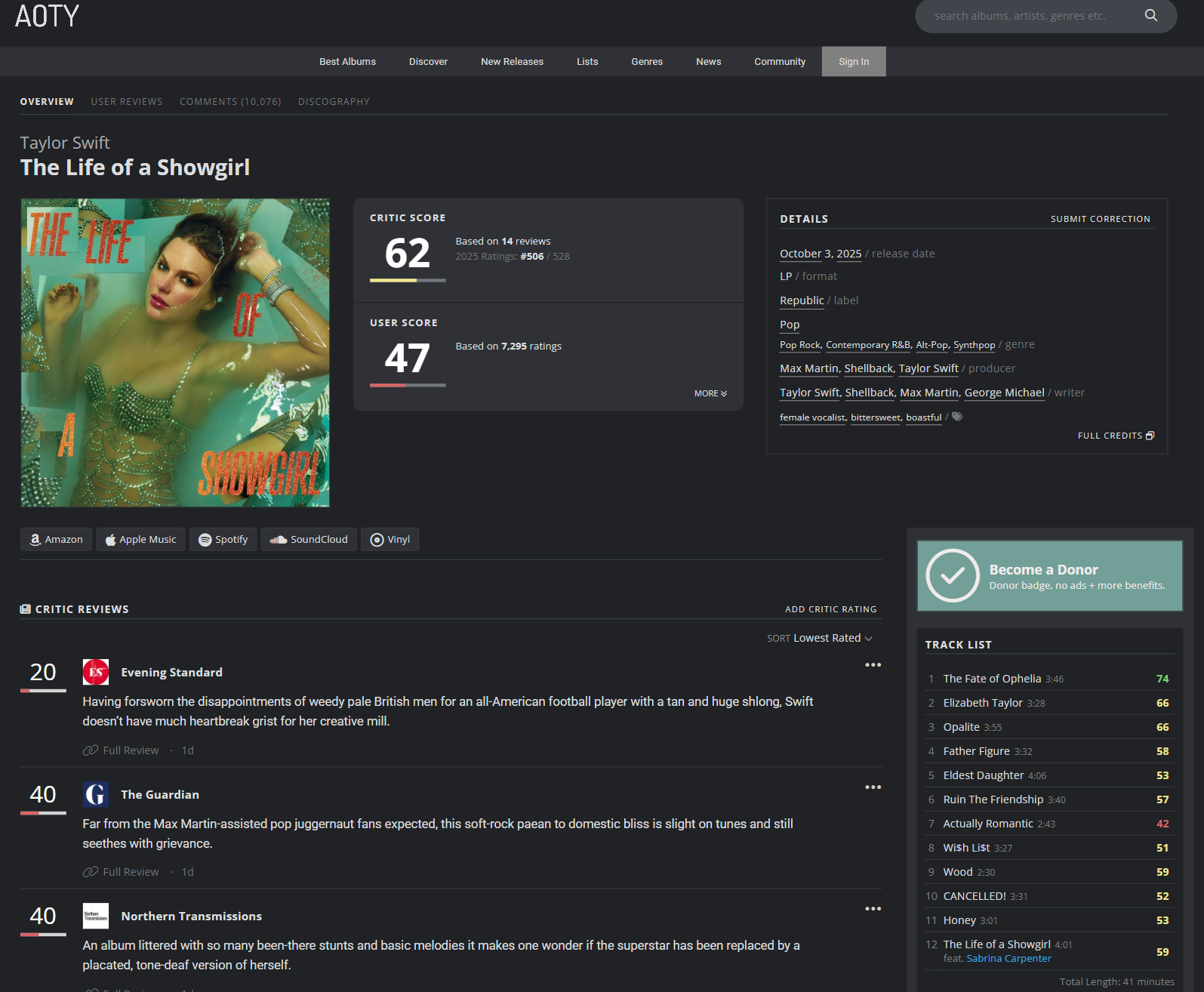Click the Evening Standard publication name
Viewport: 1204px width, 992px height.
point(171,673)
